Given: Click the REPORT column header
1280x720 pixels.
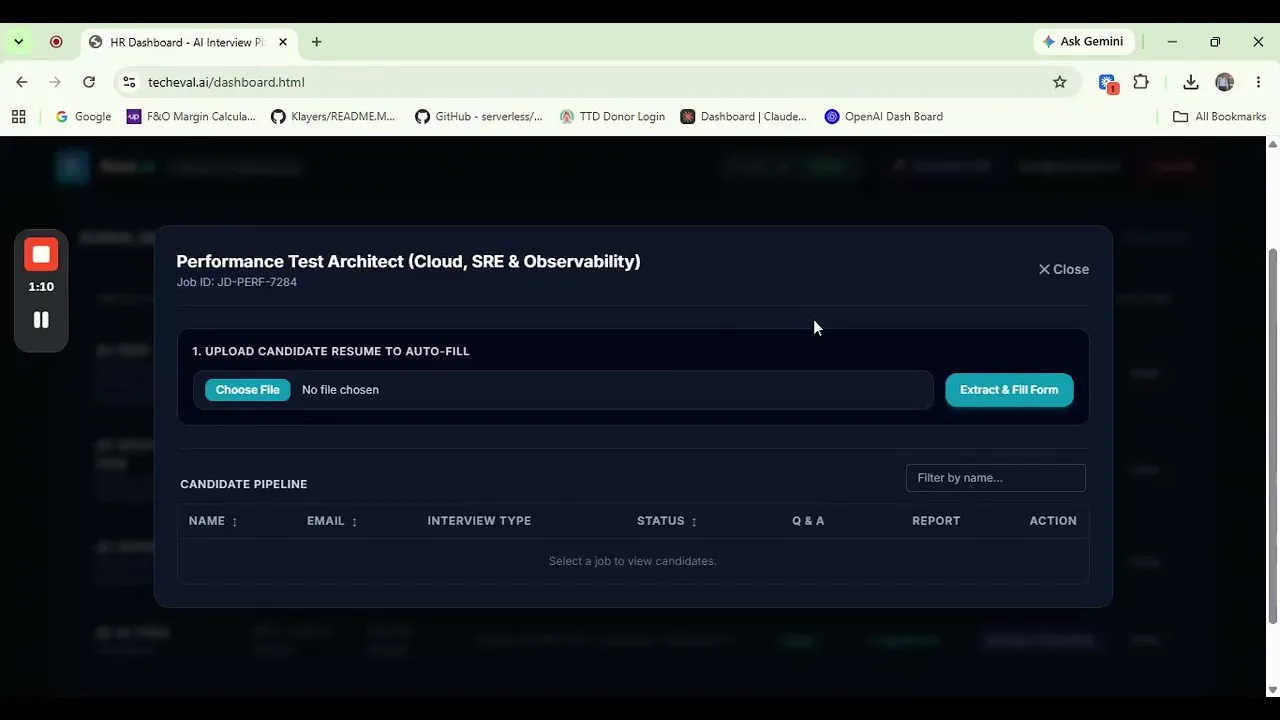Looking at the screenshot, I should [x=936, y=521].
